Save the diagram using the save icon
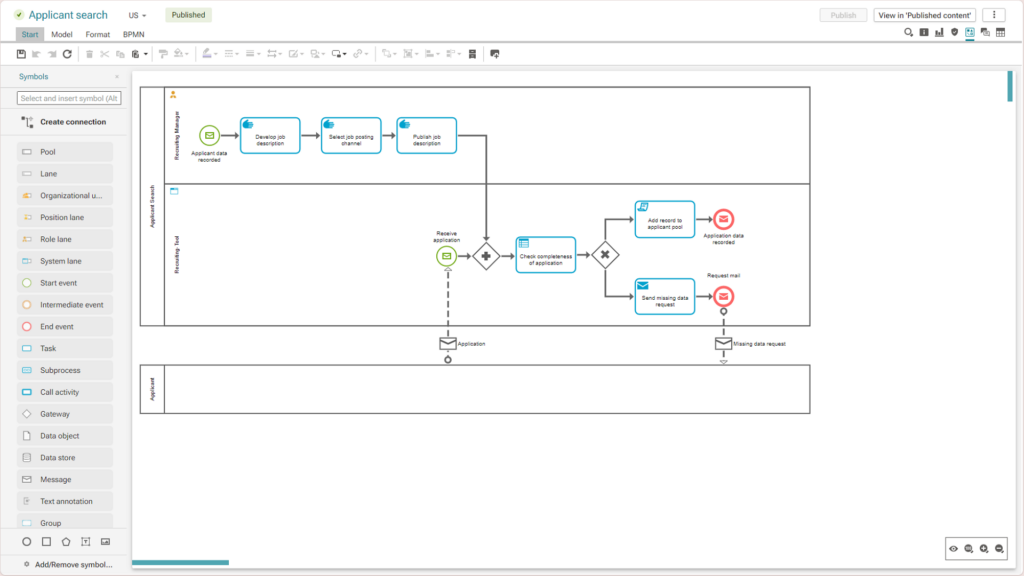 (x=20, y=53)
